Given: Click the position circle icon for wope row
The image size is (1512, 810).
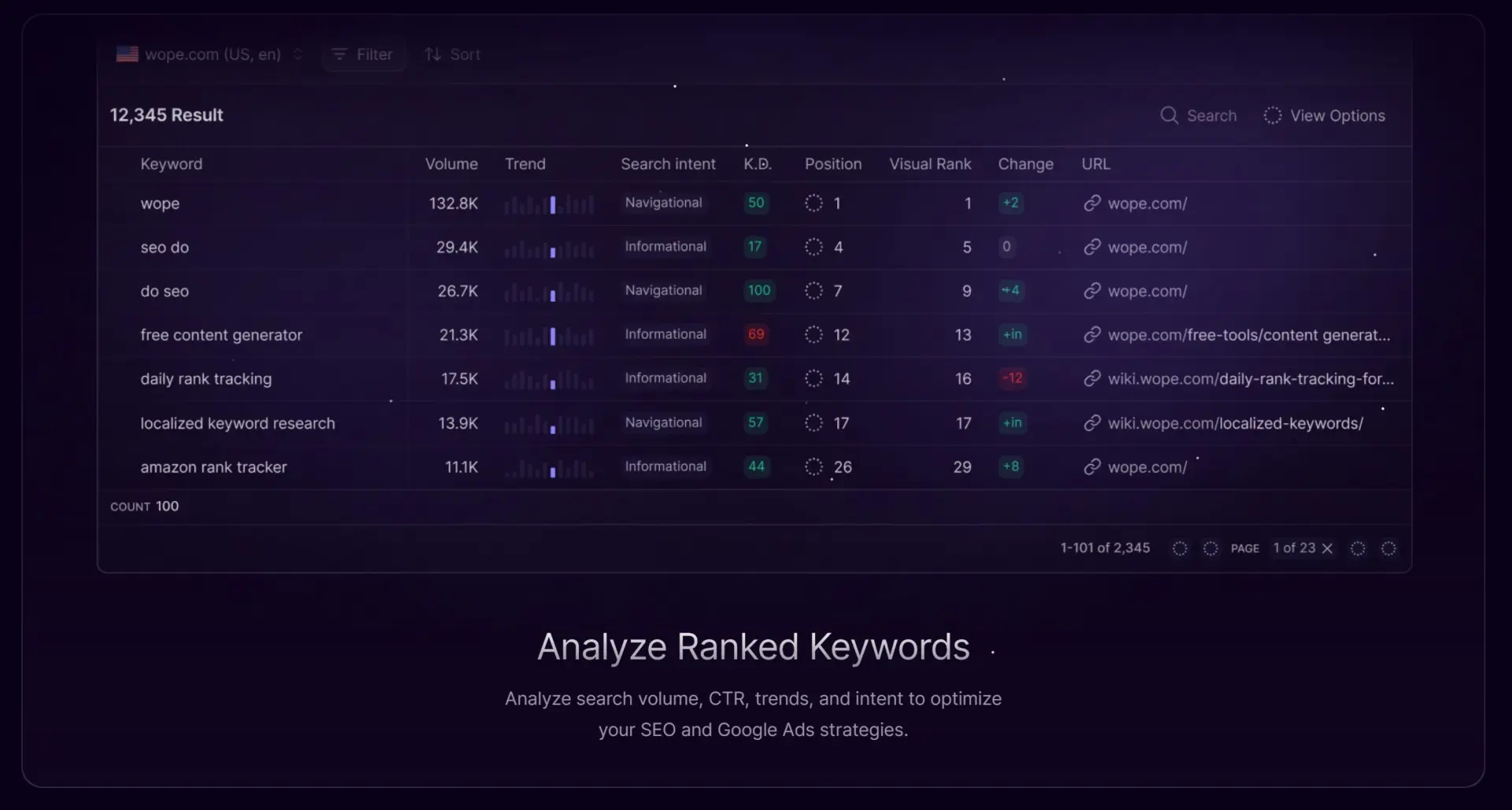Looking at the screenshot, I should (x=813, y=203).
